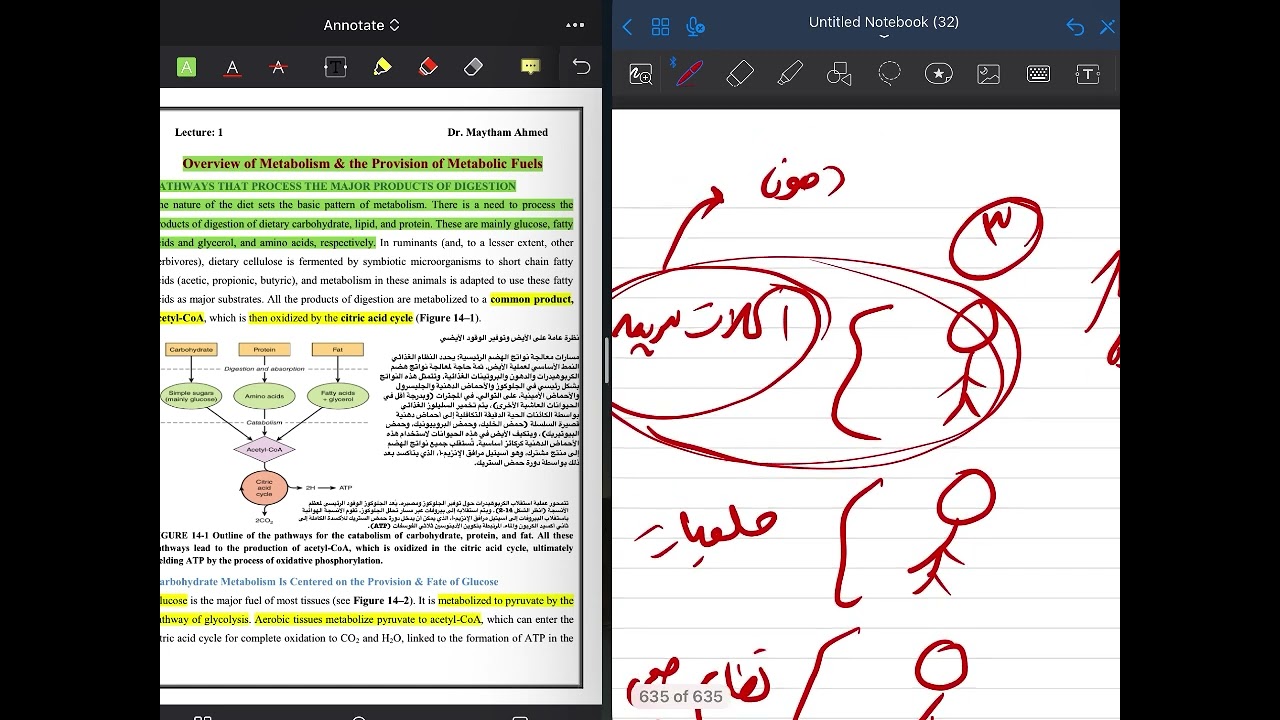Select the shapes tool
The height and width of the screenshot is (720, 1280).
tap(839, 73)
